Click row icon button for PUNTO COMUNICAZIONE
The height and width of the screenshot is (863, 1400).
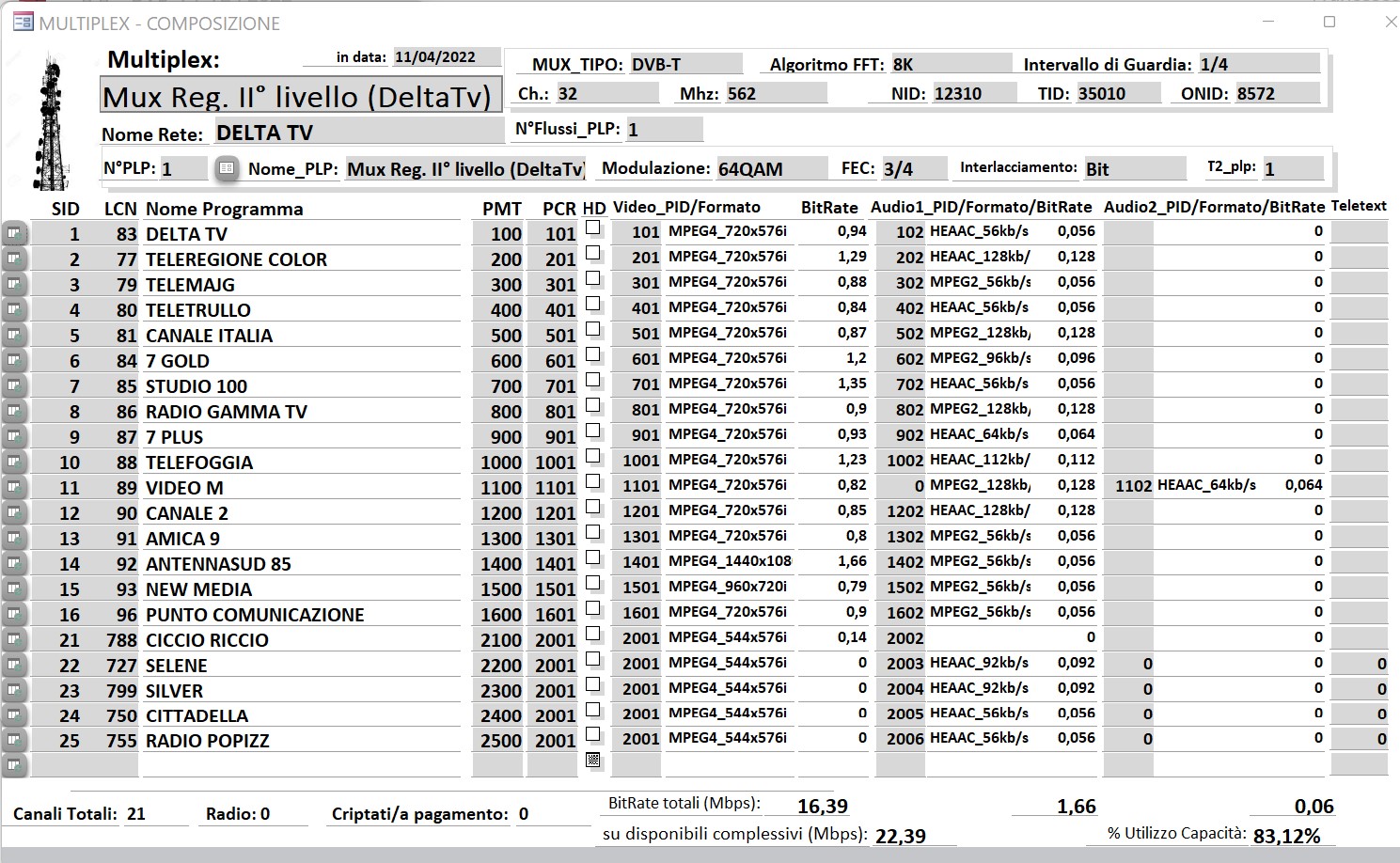pos(14,614)
